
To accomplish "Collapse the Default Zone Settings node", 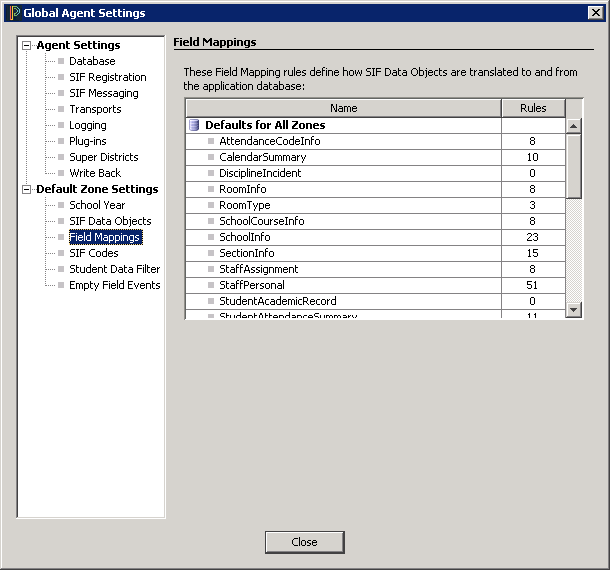I will [x=27, y=189].
